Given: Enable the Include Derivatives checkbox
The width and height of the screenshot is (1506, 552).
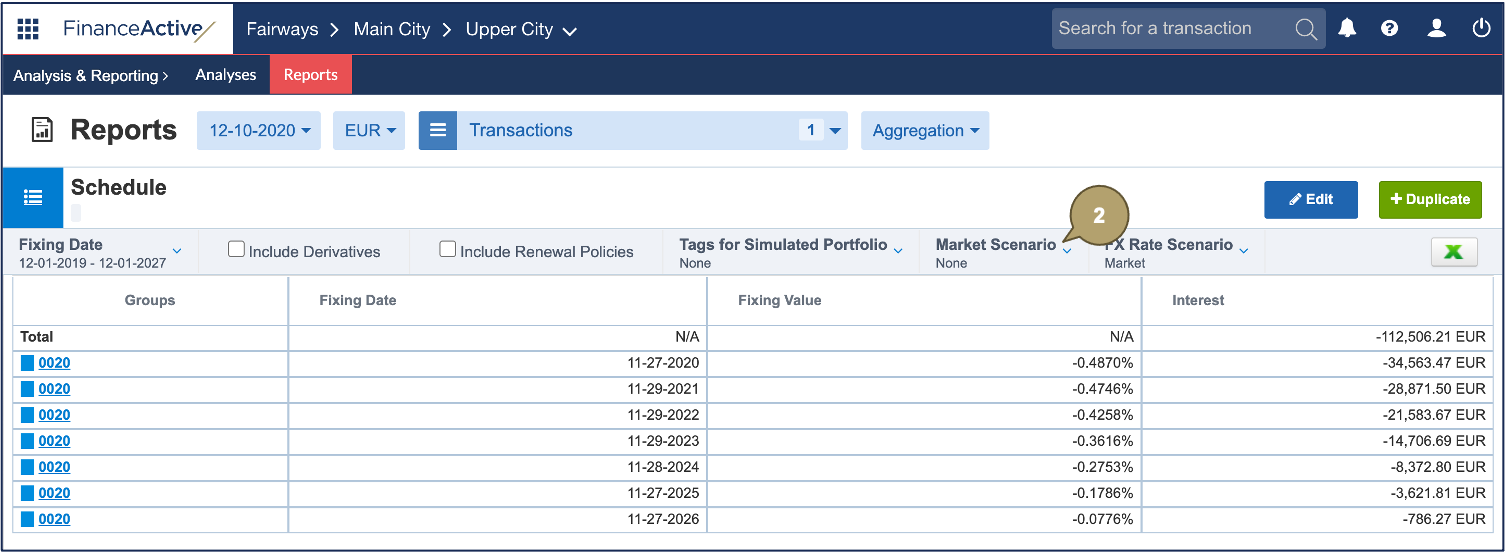Looking at the screenshot, I should tap(236, 250).
